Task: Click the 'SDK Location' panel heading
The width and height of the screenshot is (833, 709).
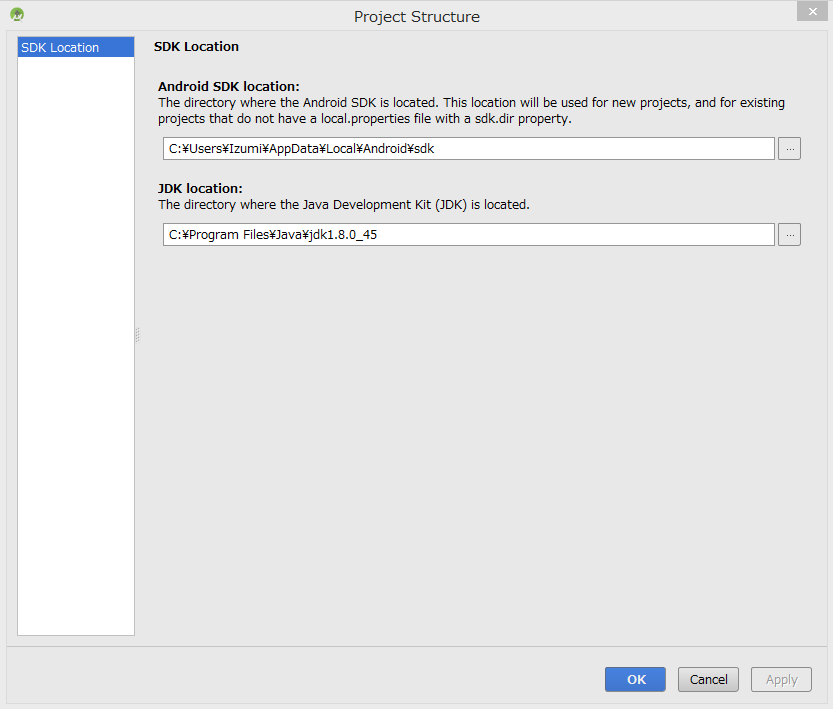Action: [197, 47]
